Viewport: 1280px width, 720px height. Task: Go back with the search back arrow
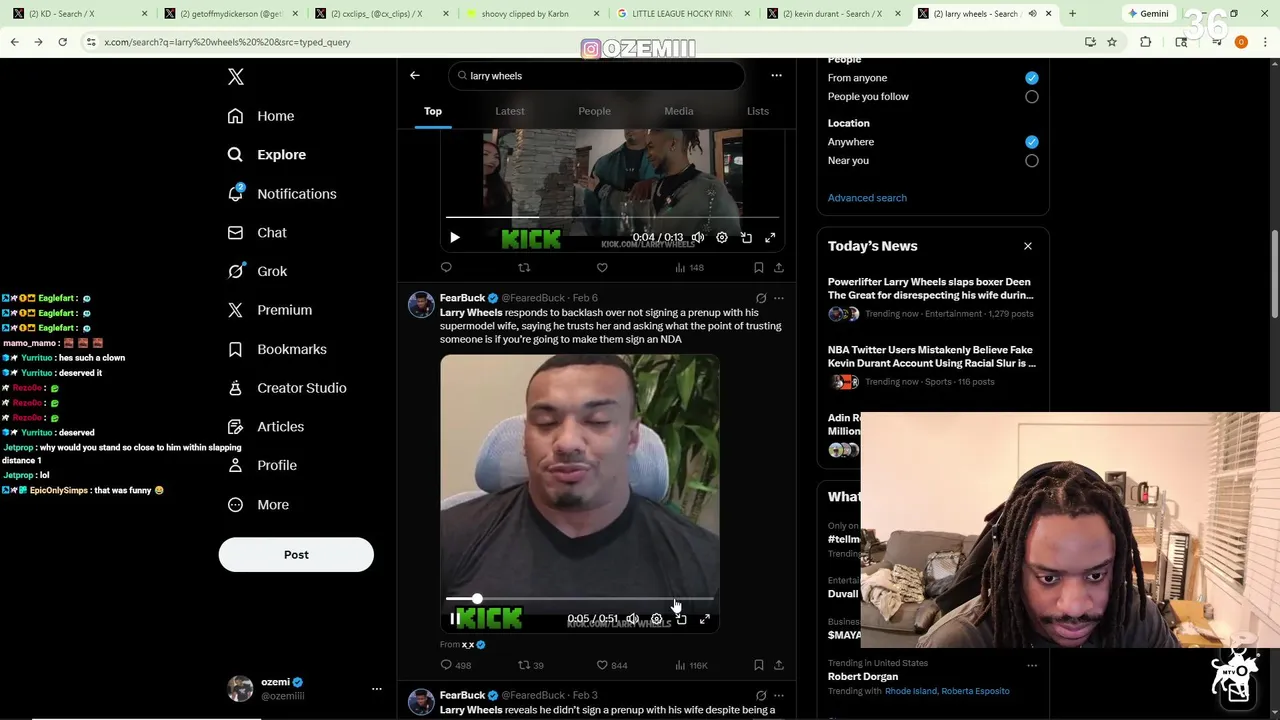click(415, 75)
